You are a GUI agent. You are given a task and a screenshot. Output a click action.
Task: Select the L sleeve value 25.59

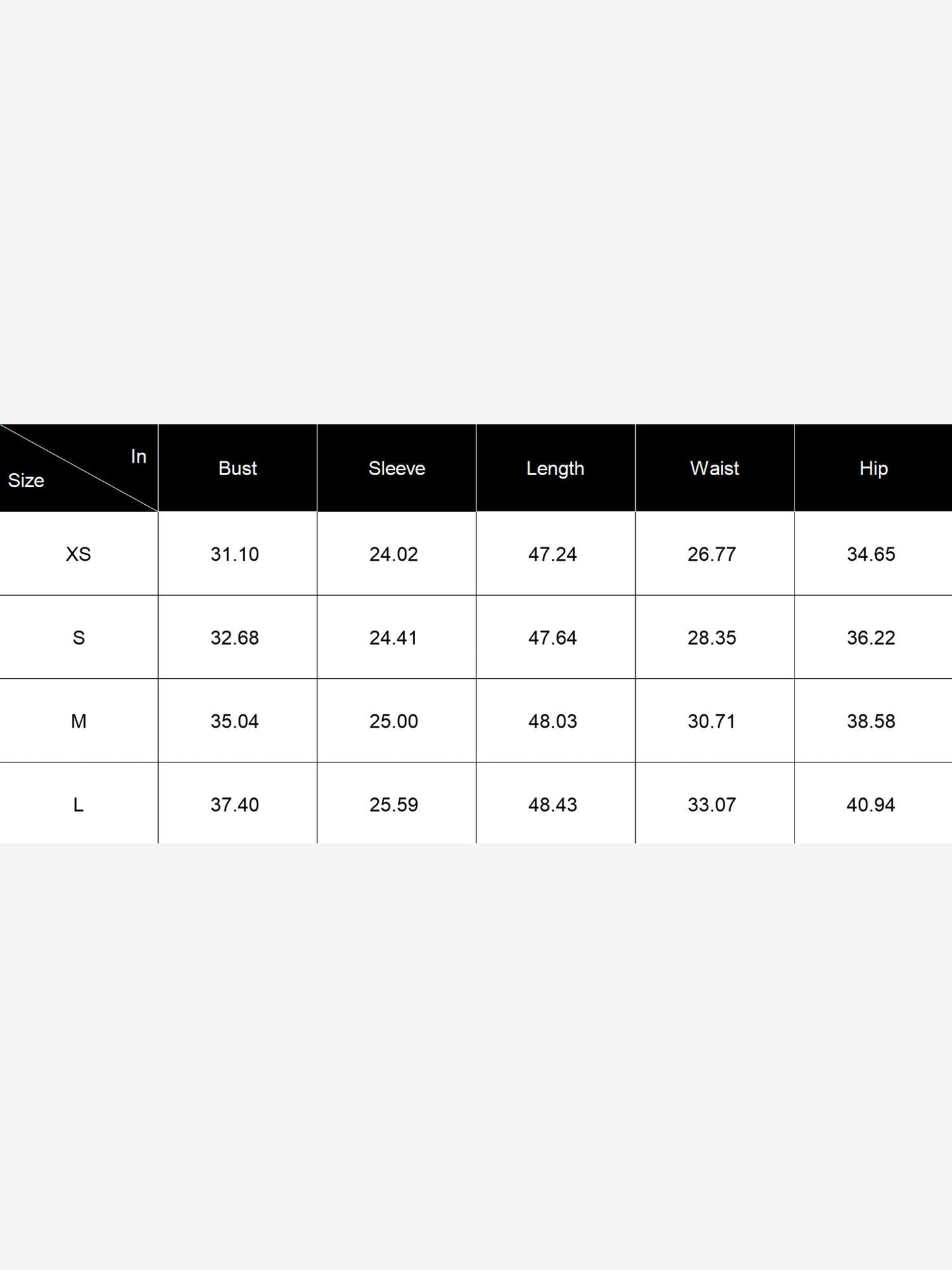(393, 805)
